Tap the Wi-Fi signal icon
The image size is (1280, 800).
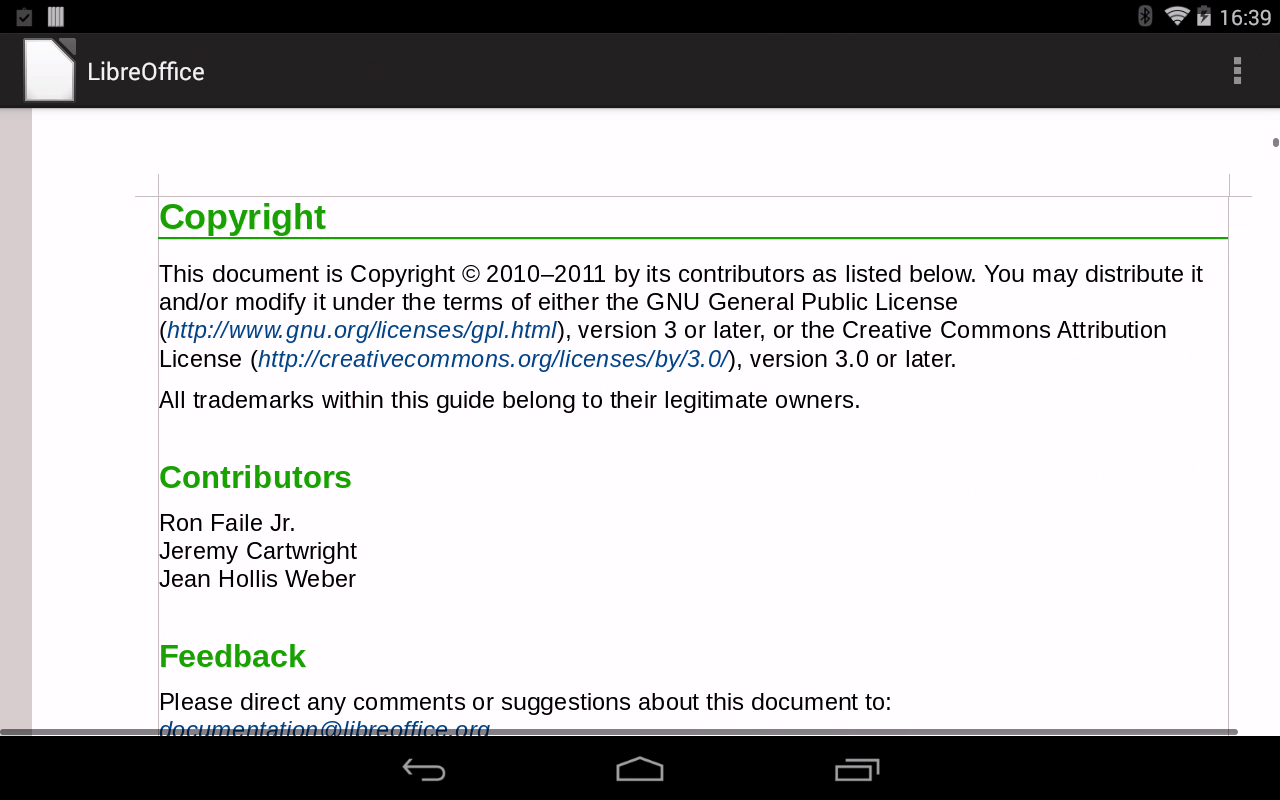pyautogui.click(x=1177, y=16)
